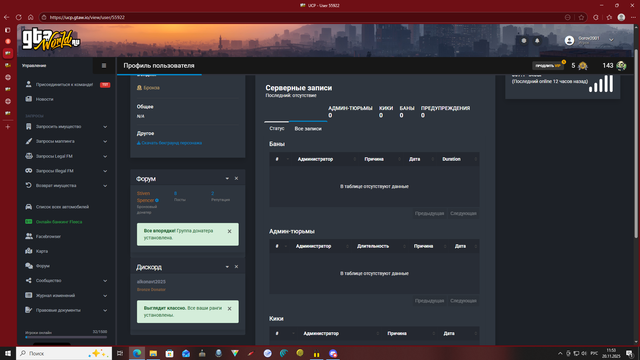This screenshot has width=640, height=360.
Task: Expand Запросы маппинга menu
Action: 67,141
